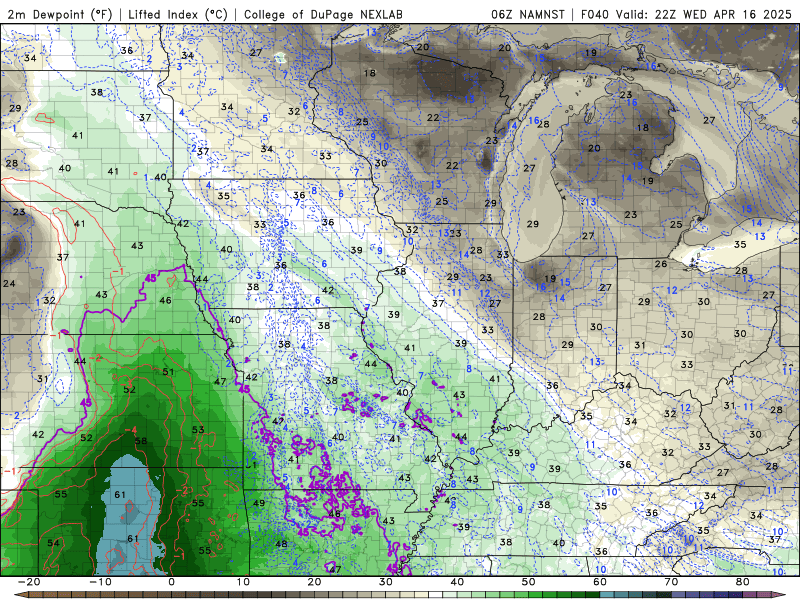Click the '60' tick label on the color scale
The image size is (800, 600).
click(600, 582)
